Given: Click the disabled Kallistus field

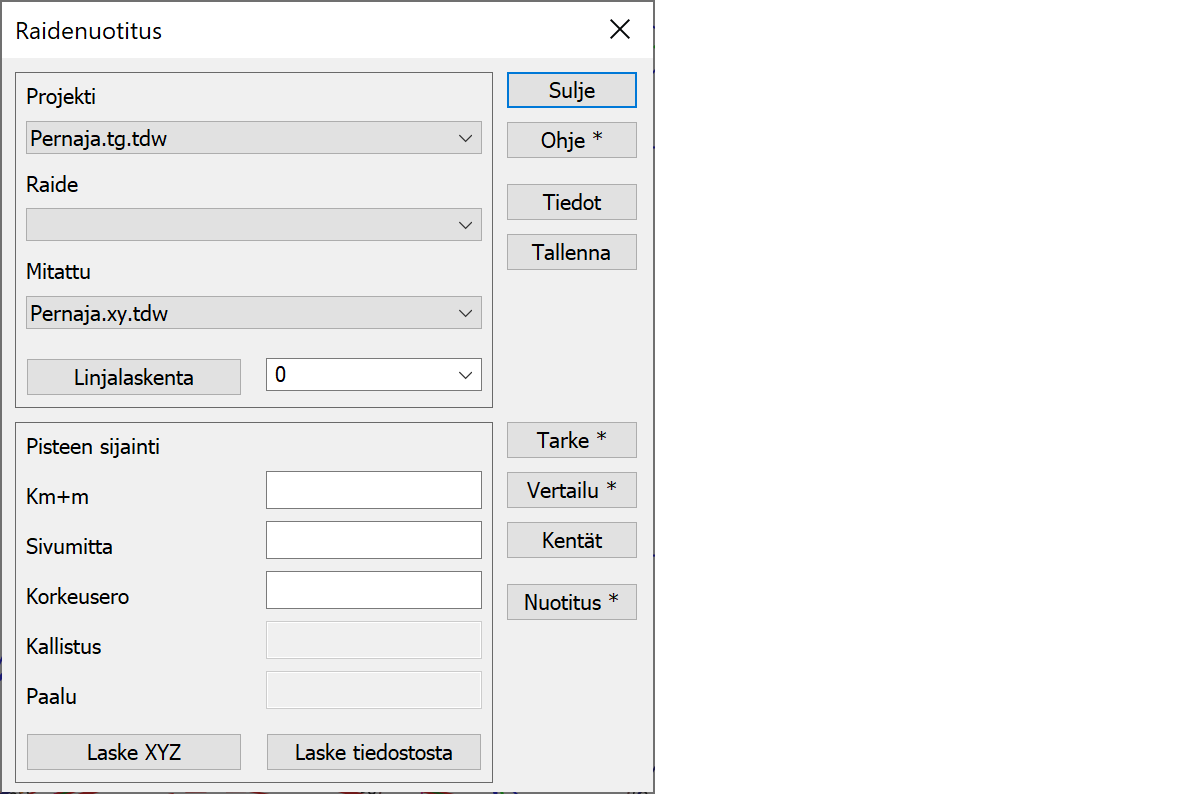Looking at the screenshot, I should 373,640.
